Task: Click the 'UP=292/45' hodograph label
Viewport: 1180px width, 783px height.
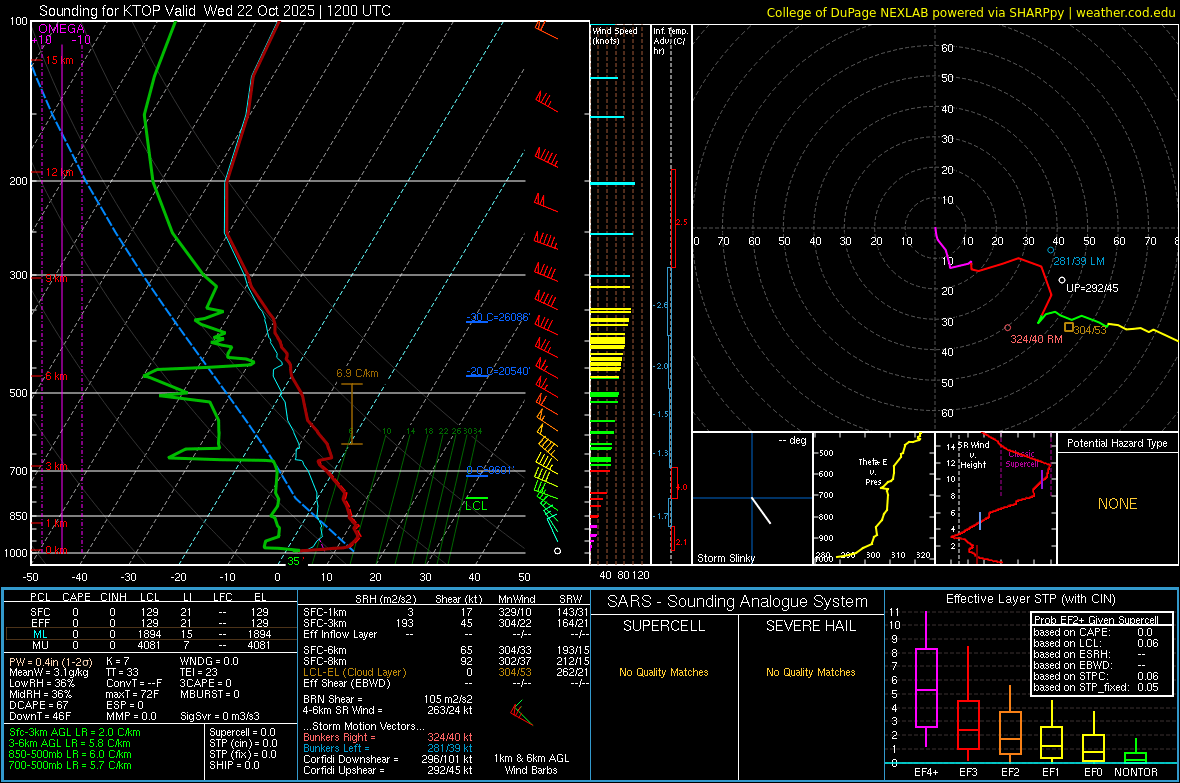Action: (x=1092, y=288)
